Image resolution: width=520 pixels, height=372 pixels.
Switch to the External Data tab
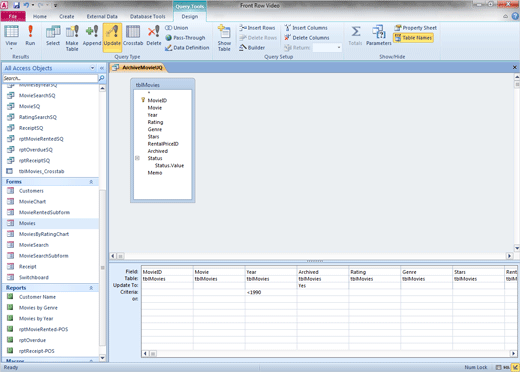[x=102, y=16]
